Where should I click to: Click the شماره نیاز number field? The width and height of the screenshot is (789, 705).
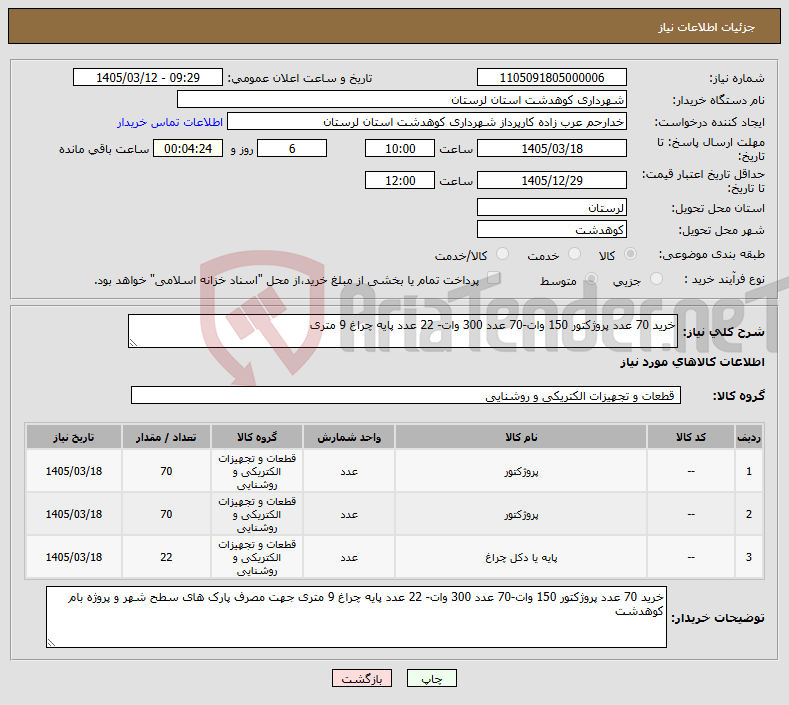point(551,77)
